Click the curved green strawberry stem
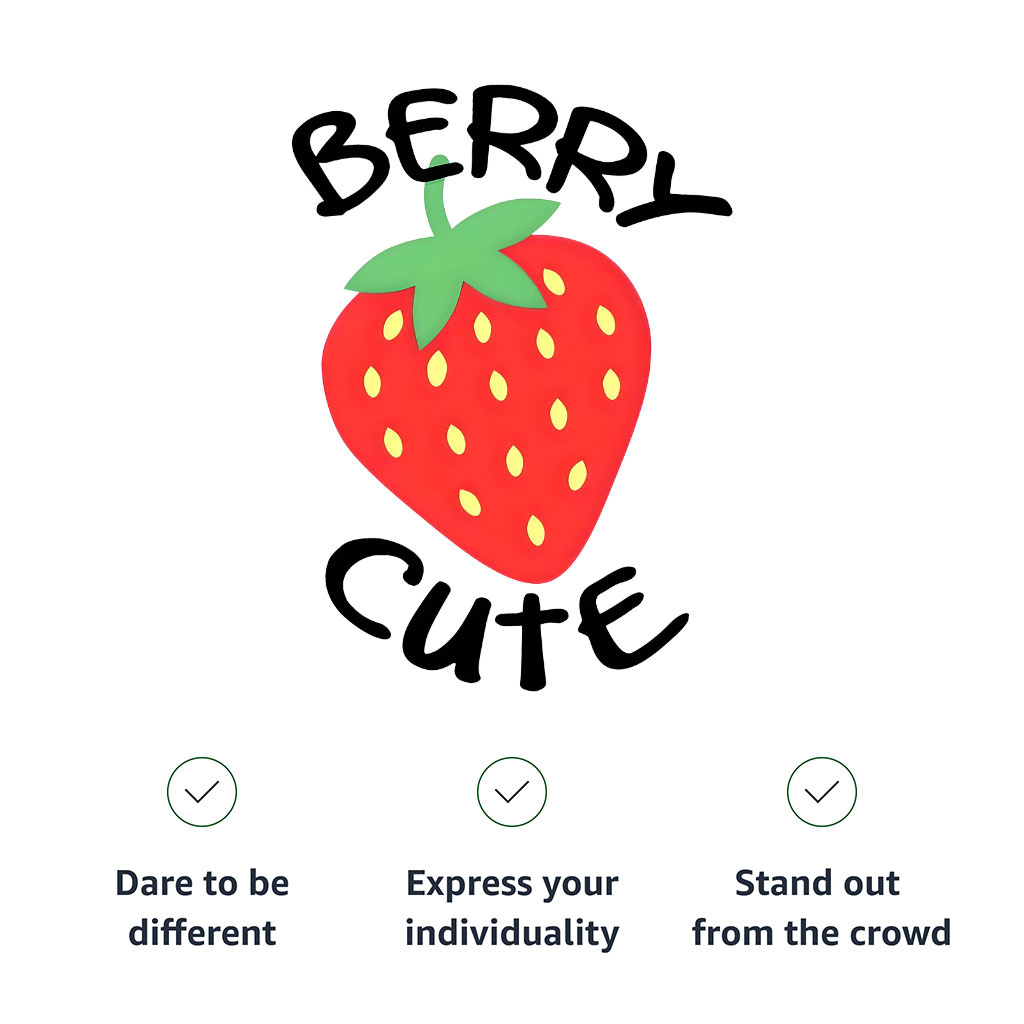Screen dimensions: 1024x1024 coord(438,195)
